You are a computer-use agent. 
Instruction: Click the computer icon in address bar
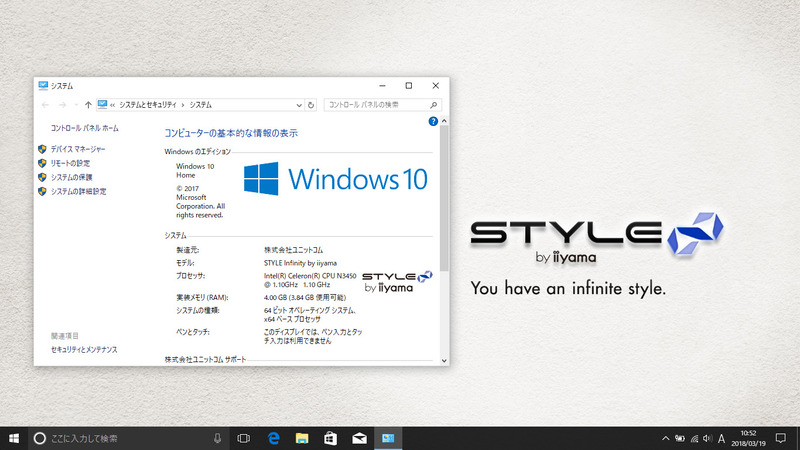[102, 105]
